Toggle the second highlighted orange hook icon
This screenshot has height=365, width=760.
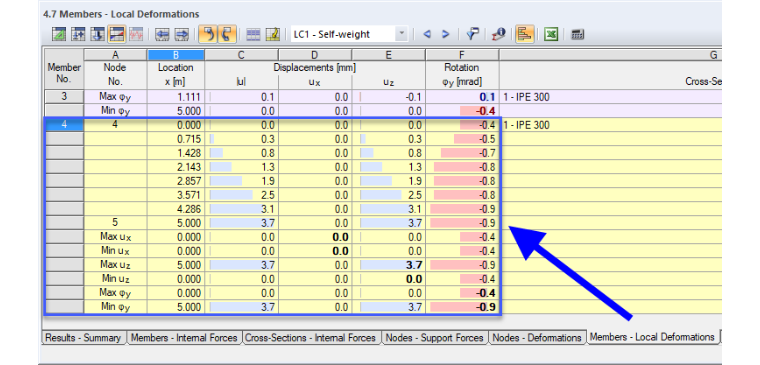tap(227, 34)
